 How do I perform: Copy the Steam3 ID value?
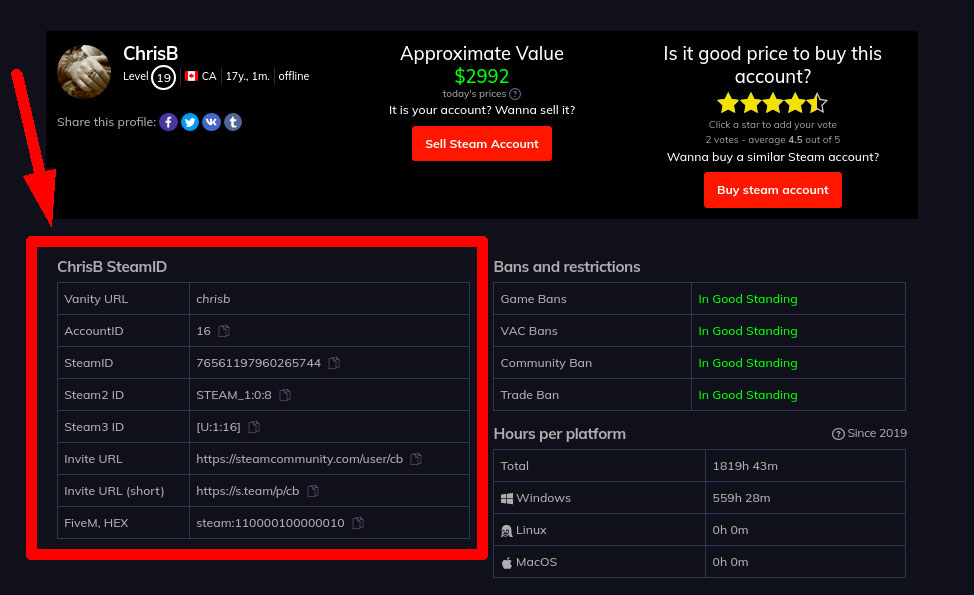tap(254, 427)
